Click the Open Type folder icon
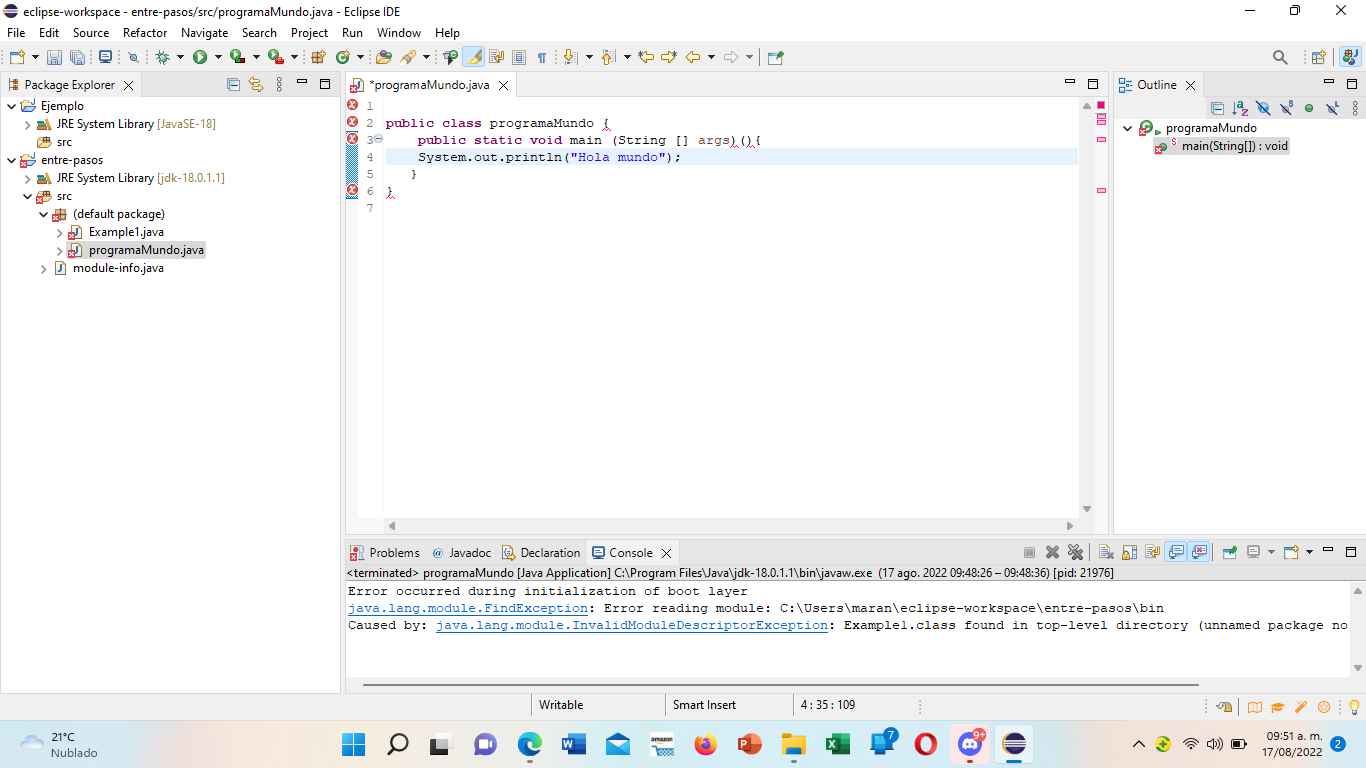The width and height of the screenshot is (1366, 768). [383, 57]
